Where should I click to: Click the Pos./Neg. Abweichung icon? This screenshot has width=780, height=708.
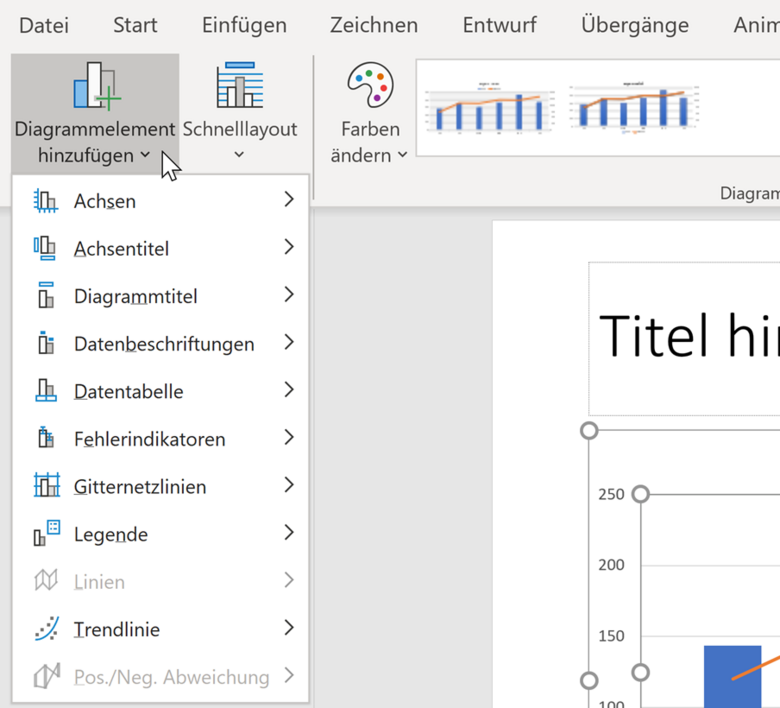(47, 676)
